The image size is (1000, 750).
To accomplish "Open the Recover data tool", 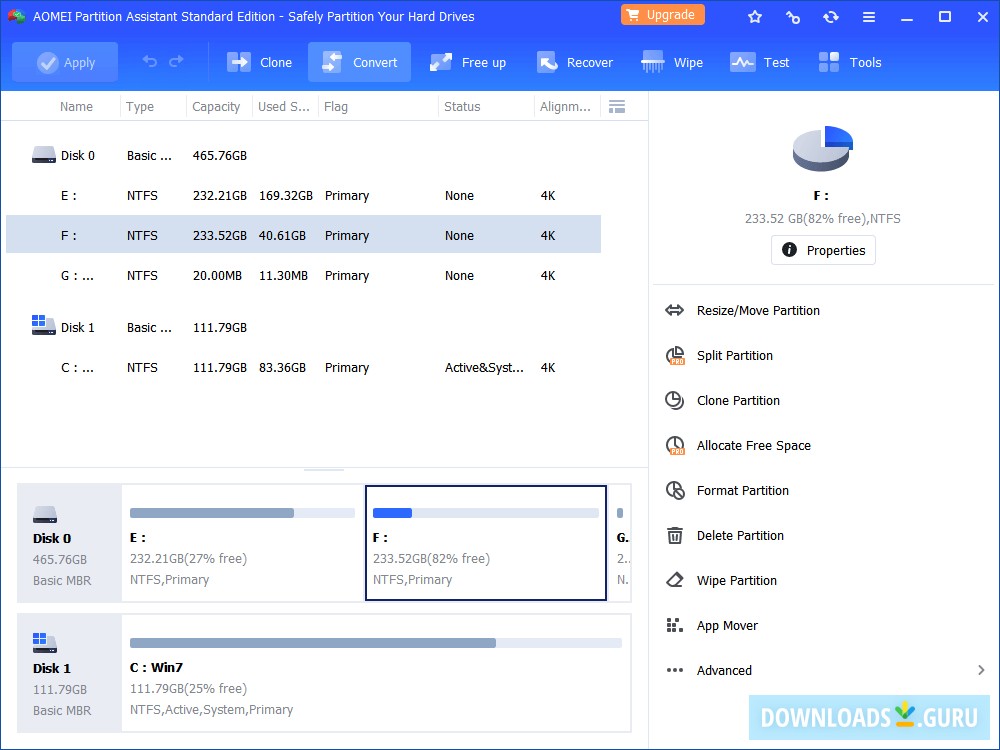I will tap(575, 61).
